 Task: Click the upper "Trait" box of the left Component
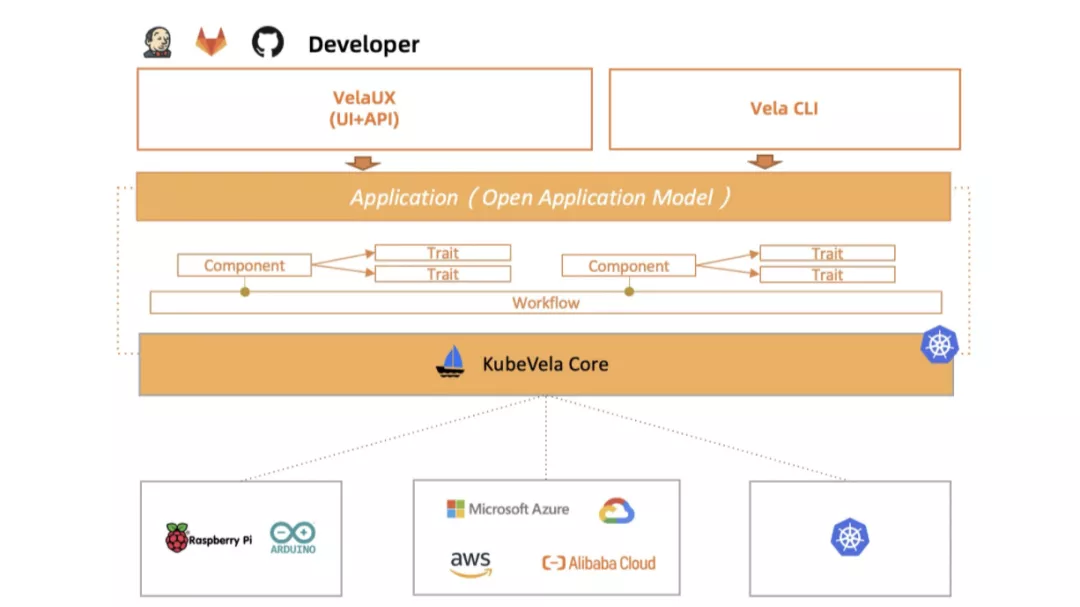(443, 253)
